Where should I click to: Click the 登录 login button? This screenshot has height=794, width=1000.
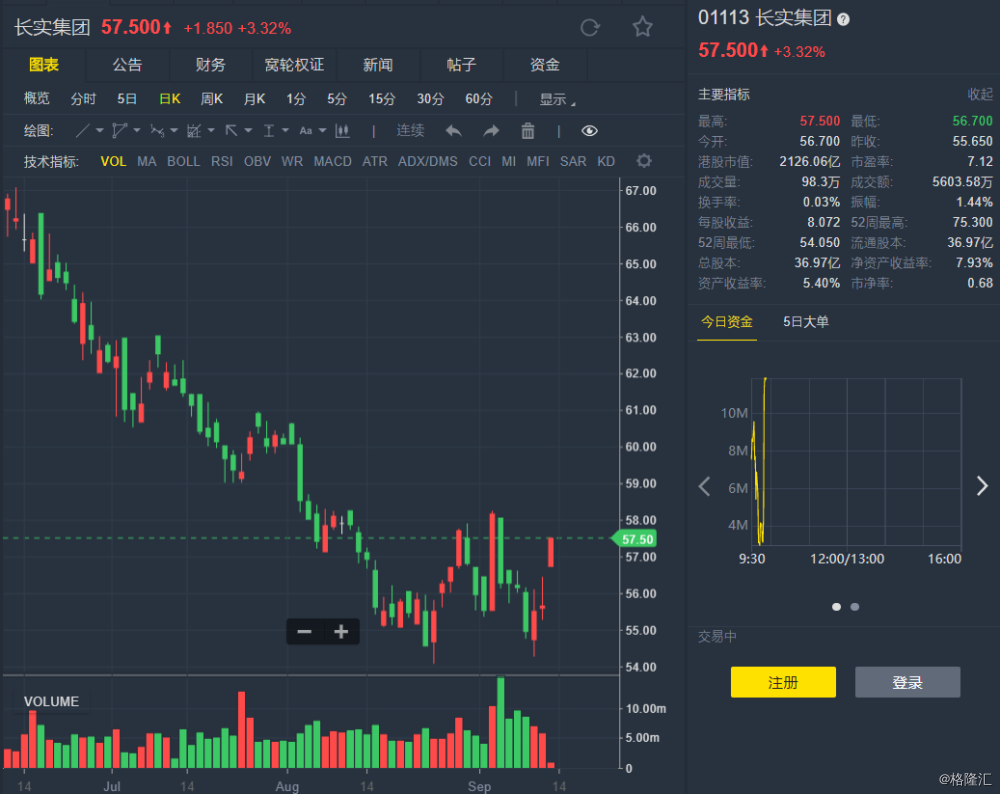[907, 682]
